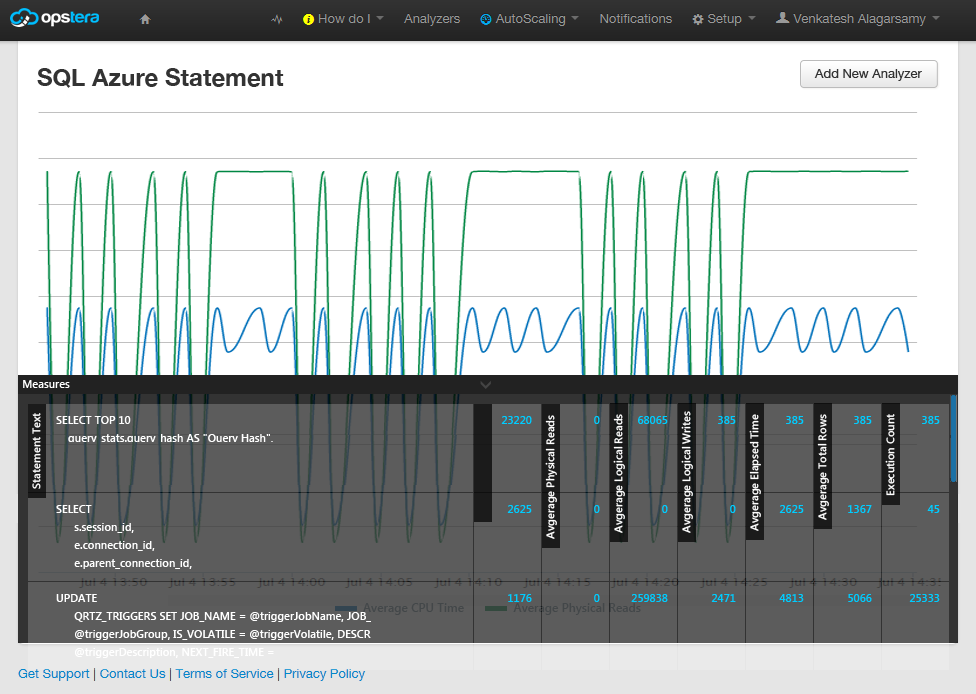Click the Measures panel vertical scrollbar
This screenshot has height=694, width=976.
click(954, 438)
